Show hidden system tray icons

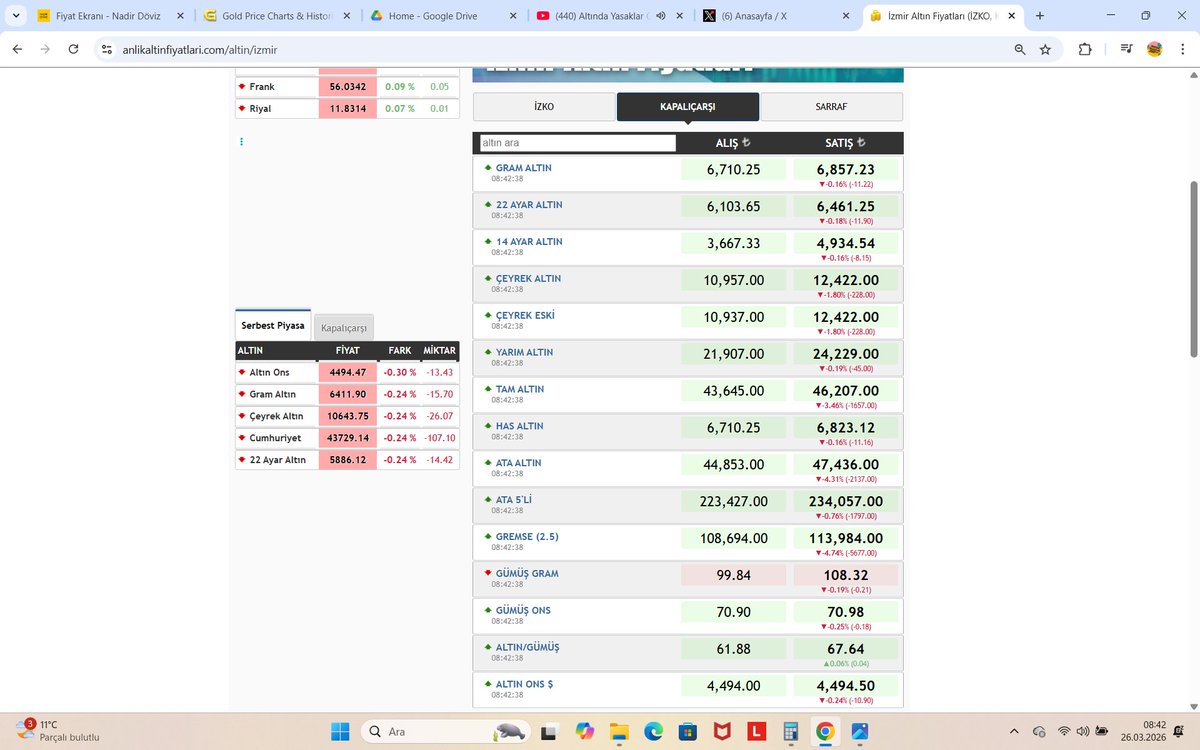click(x=1015, y=731)
